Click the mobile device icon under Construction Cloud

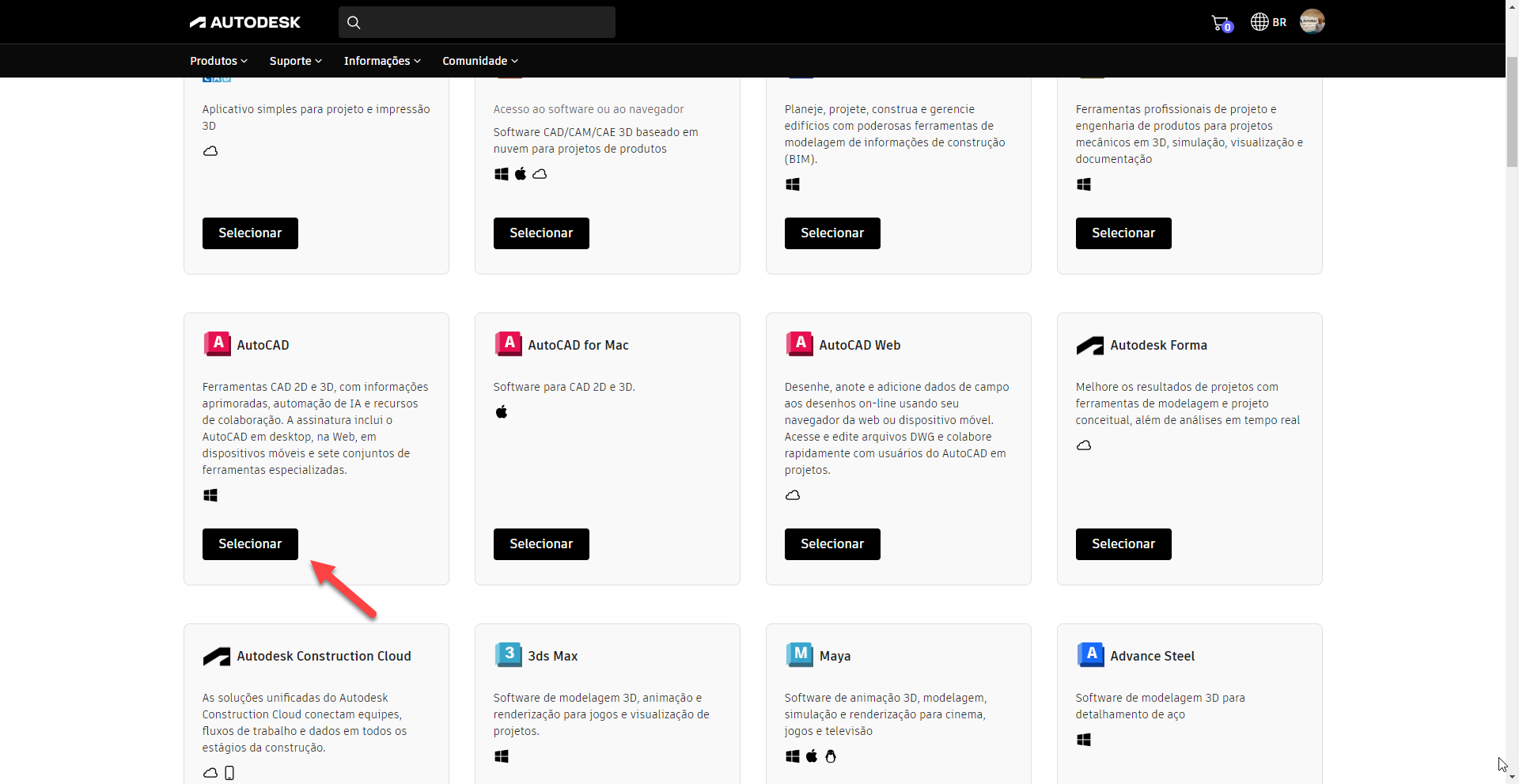(x=229, y=773)
